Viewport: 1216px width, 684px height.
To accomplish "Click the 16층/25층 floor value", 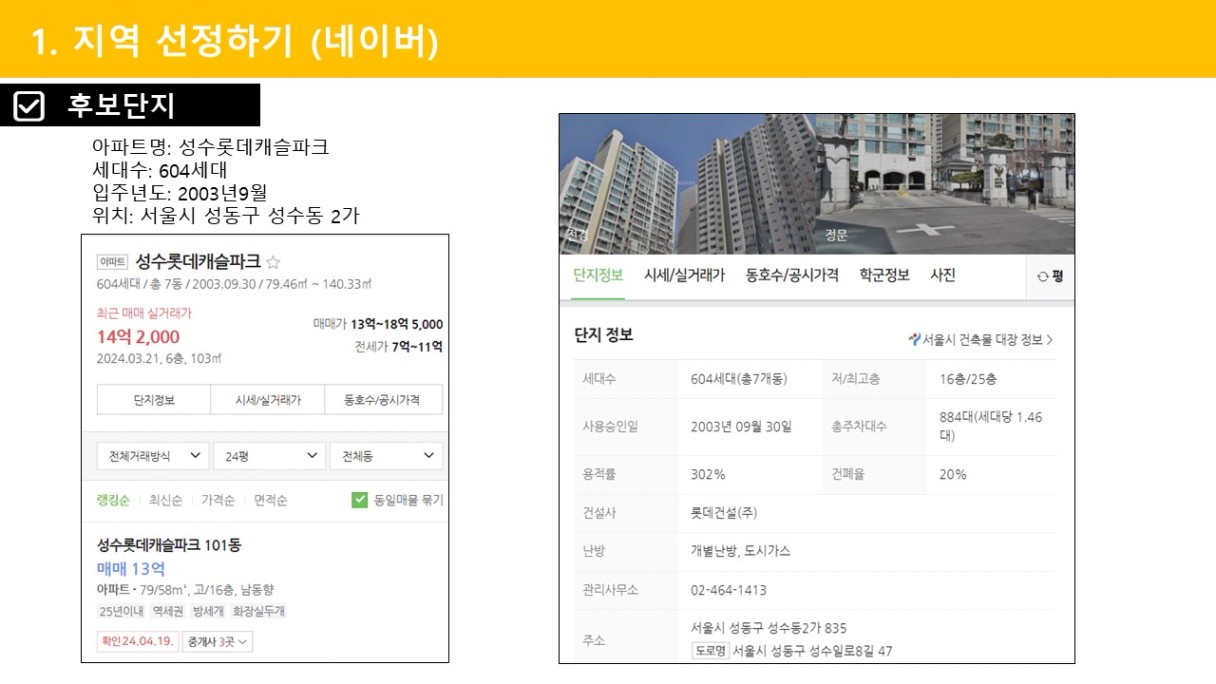I will point(968,379).
